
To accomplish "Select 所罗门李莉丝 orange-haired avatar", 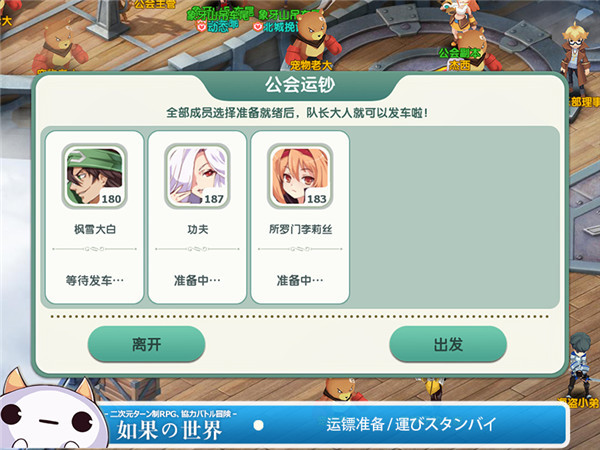I will [x=300, y=176].
